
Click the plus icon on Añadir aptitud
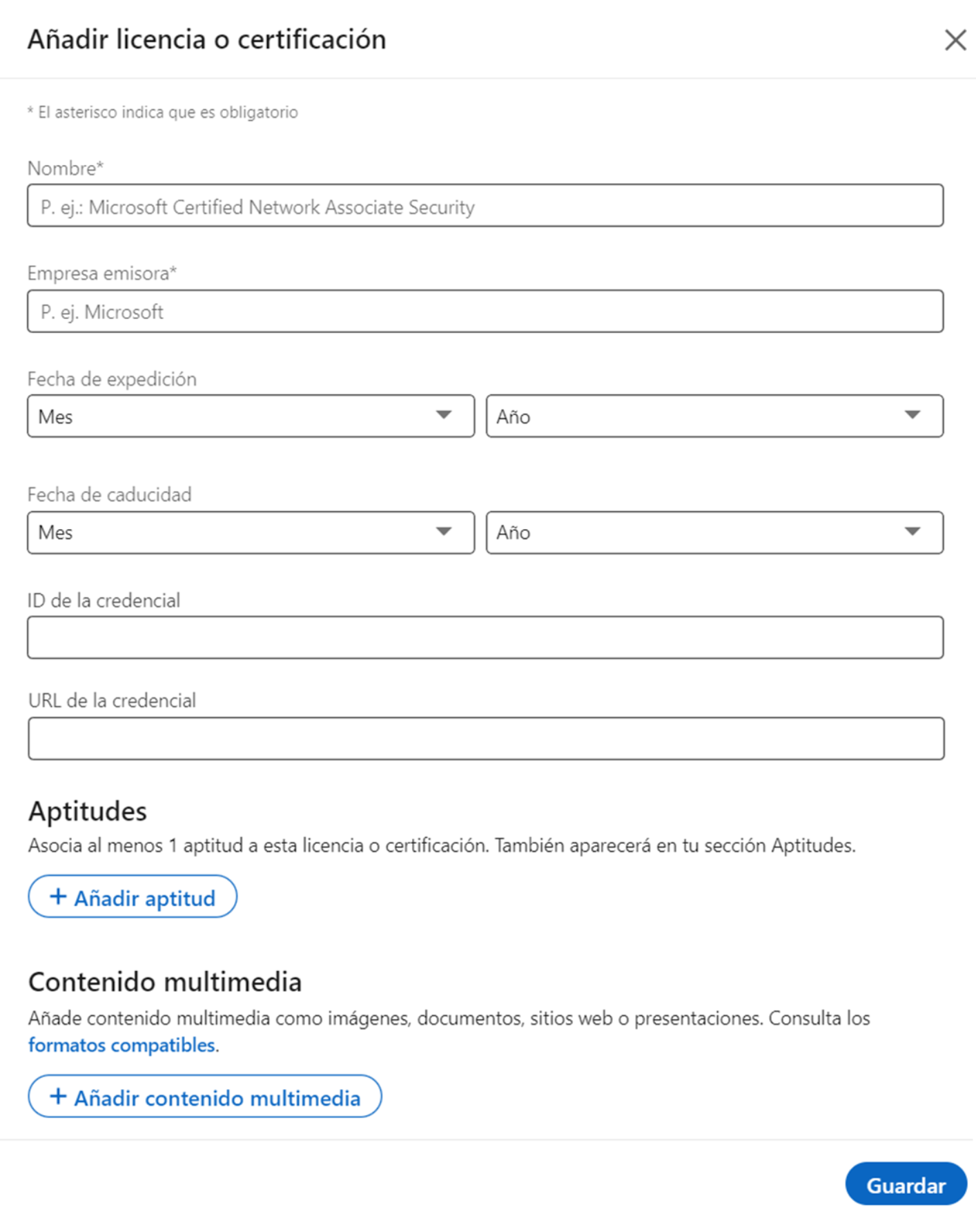(59, 896)
